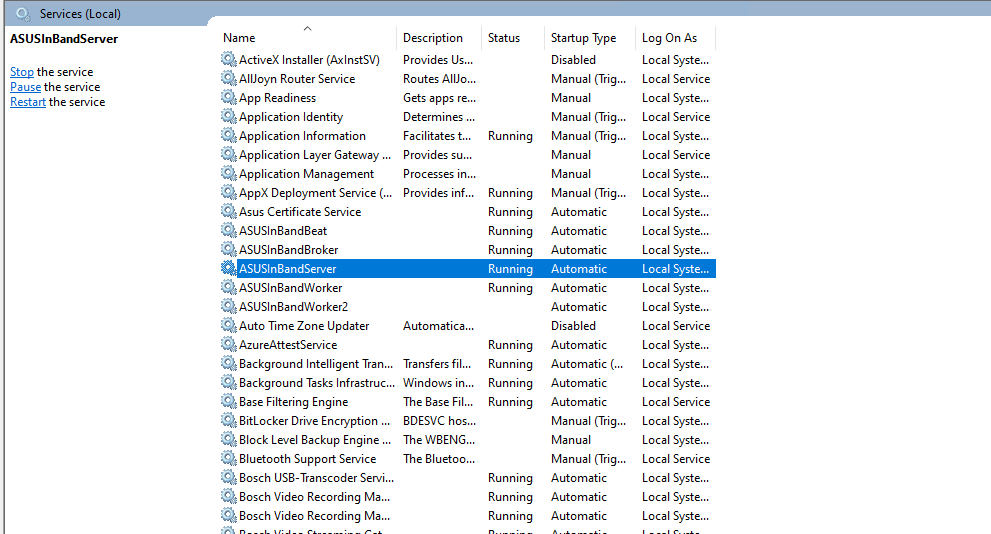Screen dimensions: 991x534
Task: Click the Disabled startup type of ActiveX Installer
Action: pyautogui.click(x=573, y=60)
